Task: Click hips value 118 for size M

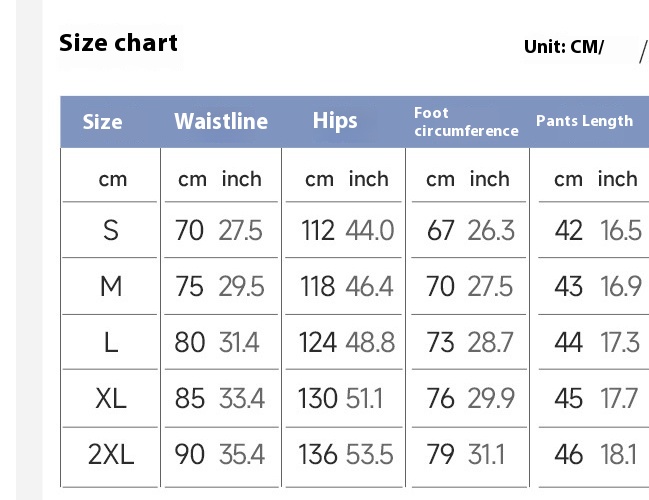Action: [317, 287]
